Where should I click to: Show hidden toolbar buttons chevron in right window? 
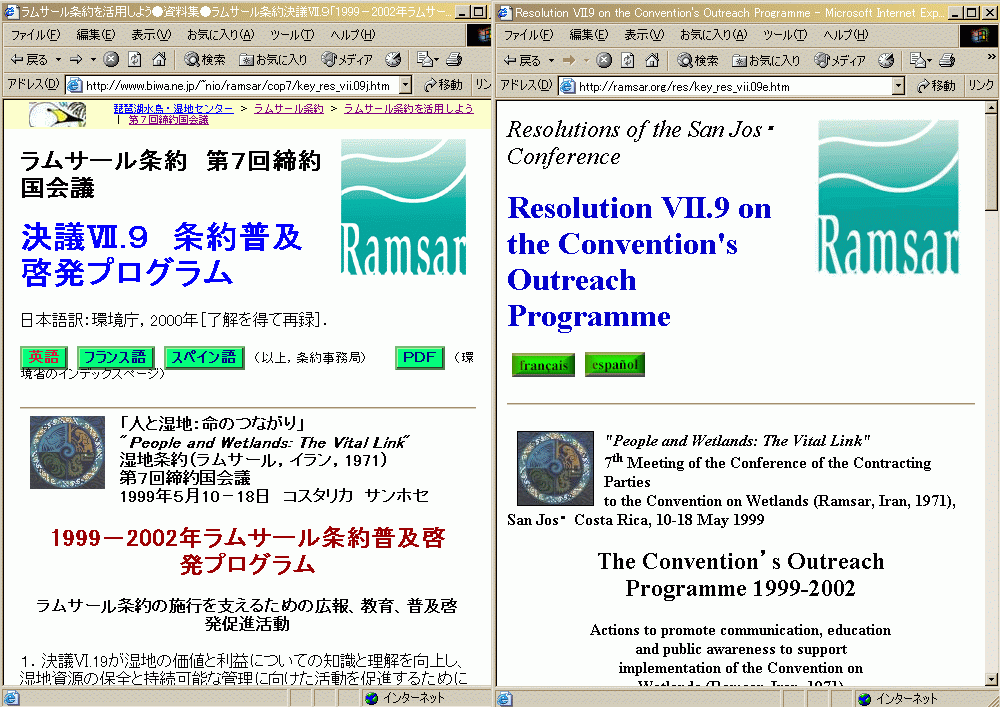pos(990,57)
